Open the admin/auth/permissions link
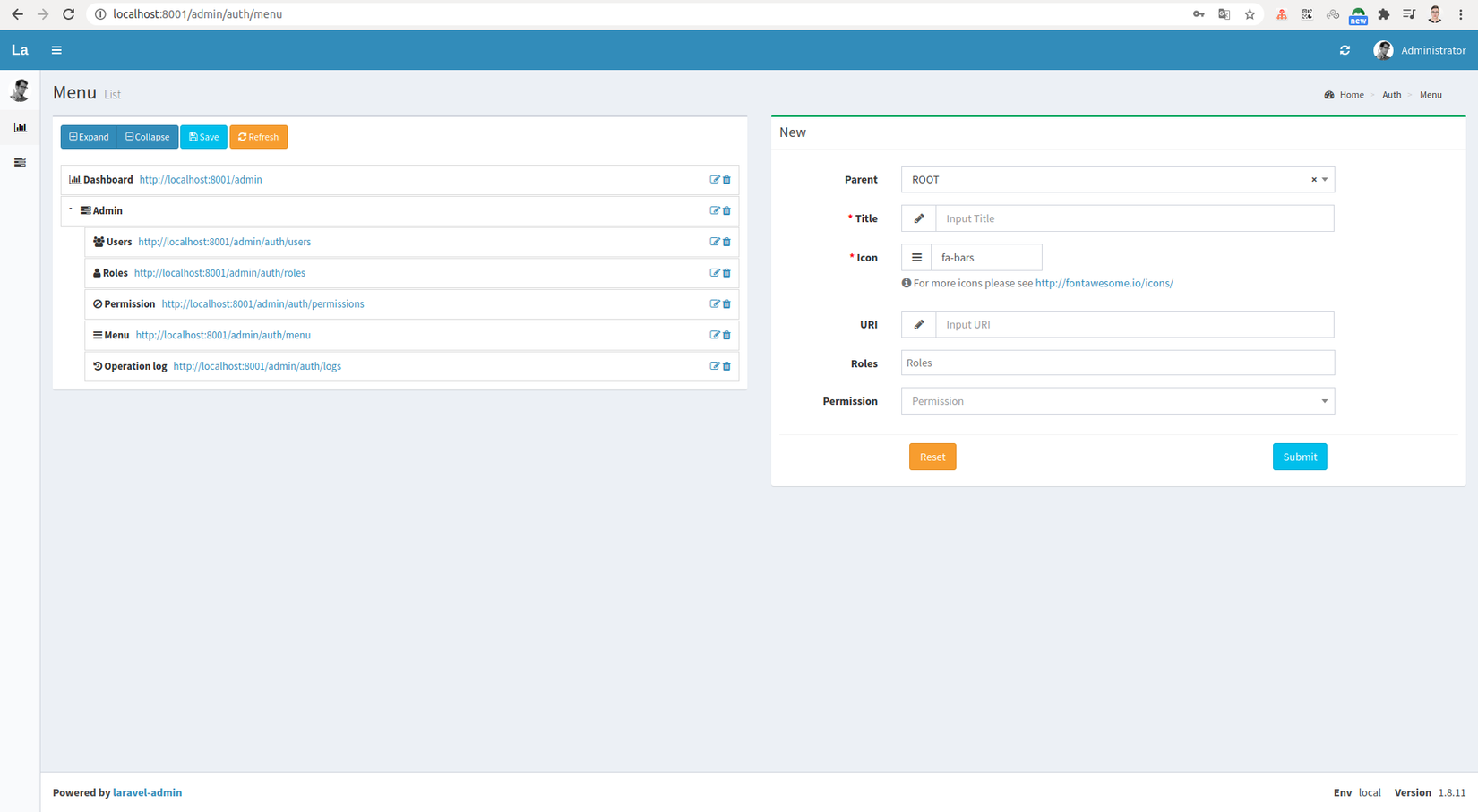Viewport: 1478px width, 812px height. [262, 304]
